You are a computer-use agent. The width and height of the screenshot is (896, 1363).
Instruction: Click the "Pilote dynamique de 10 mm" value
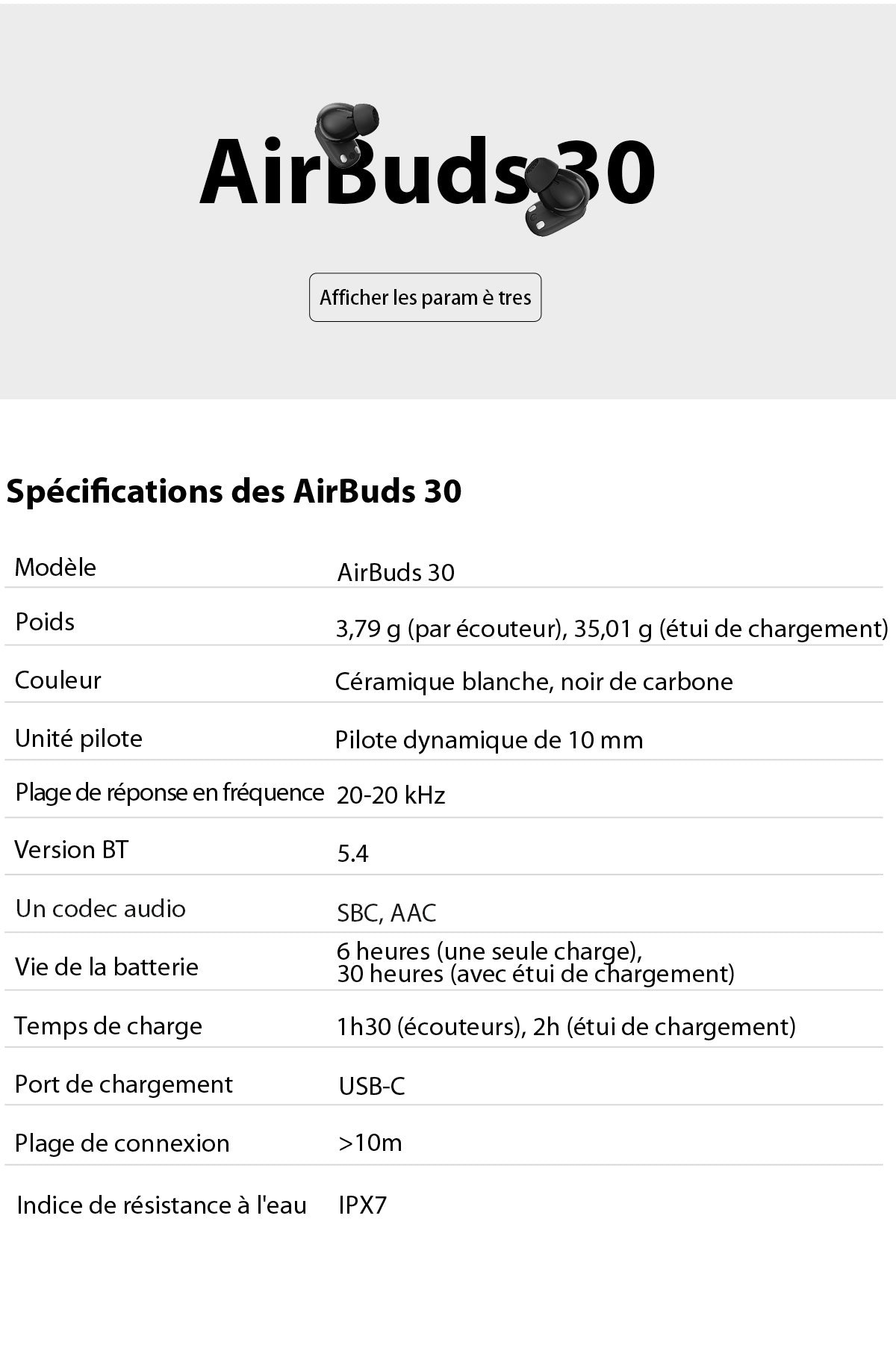489,740
